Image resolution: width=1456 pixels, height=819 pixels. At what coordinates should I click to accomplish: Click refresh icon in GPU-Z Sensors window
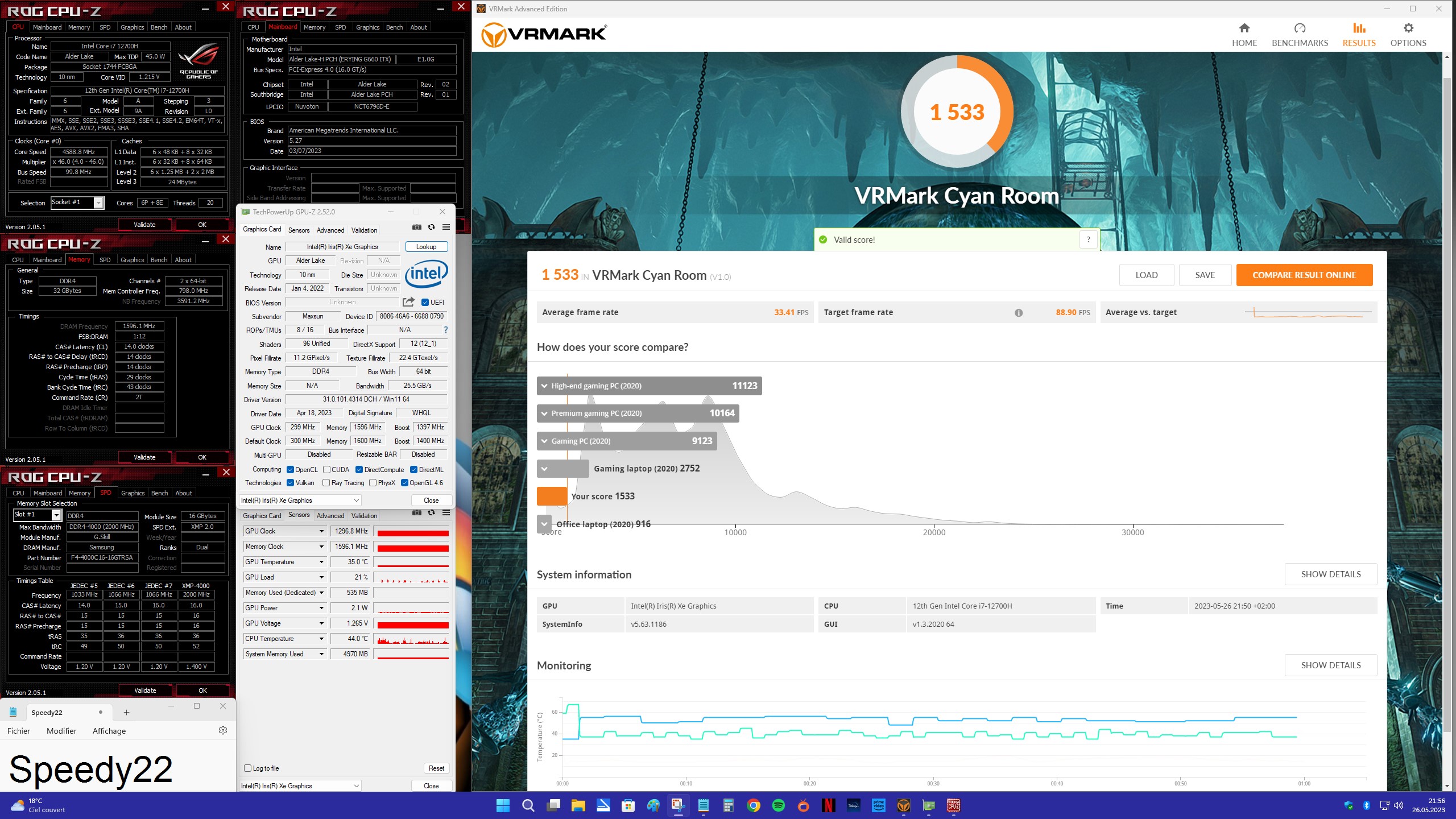432,513
